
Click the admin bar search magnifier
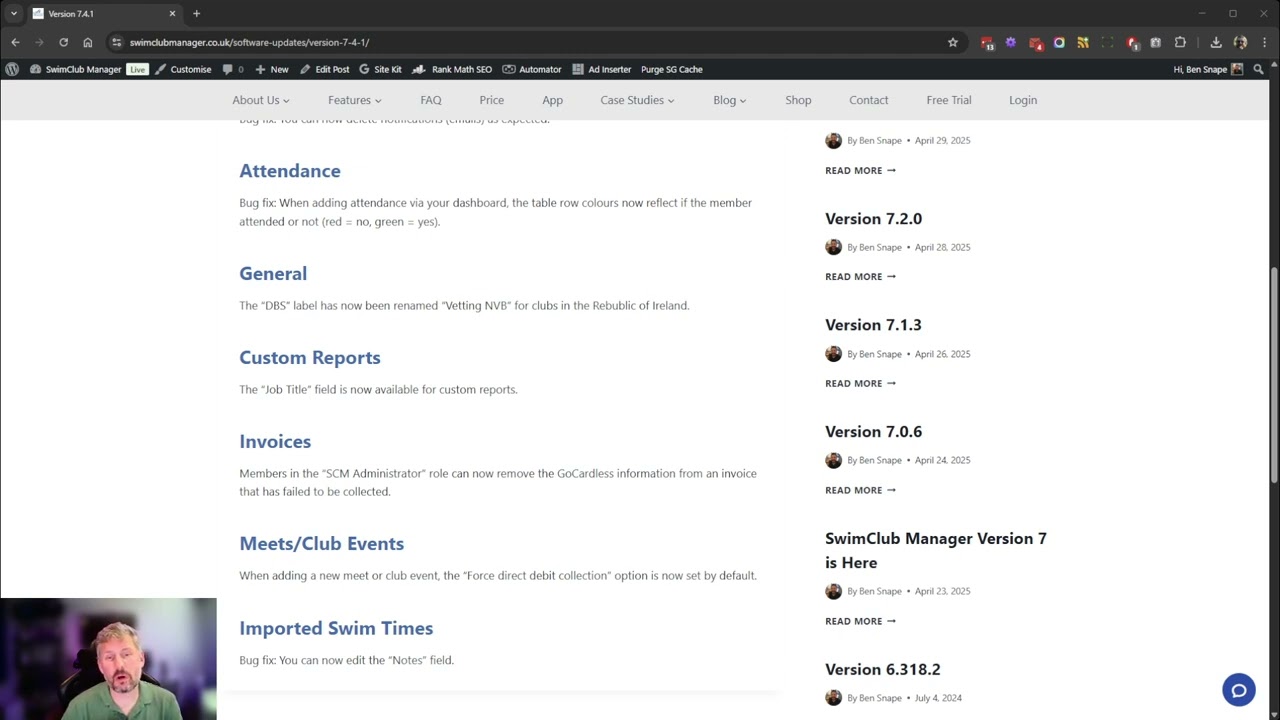pyautogui.click(x=1259, y=69)
